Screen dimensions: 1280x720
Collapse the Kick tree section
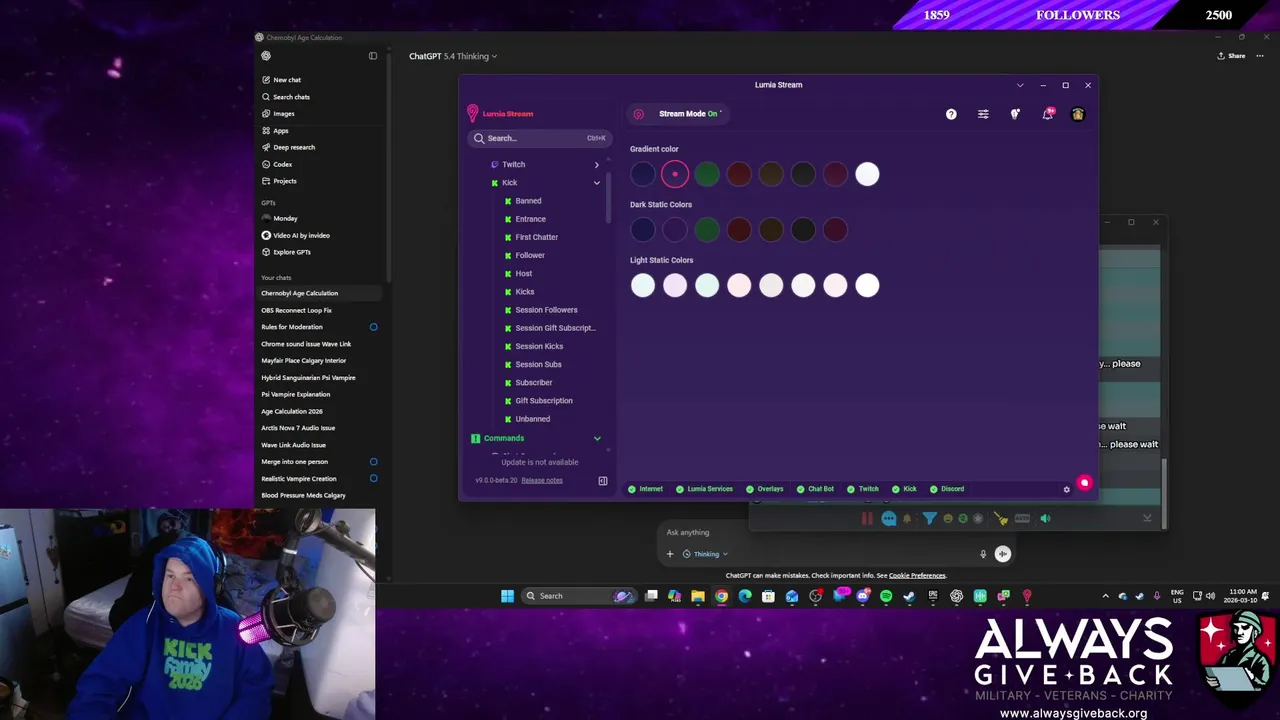597,183
